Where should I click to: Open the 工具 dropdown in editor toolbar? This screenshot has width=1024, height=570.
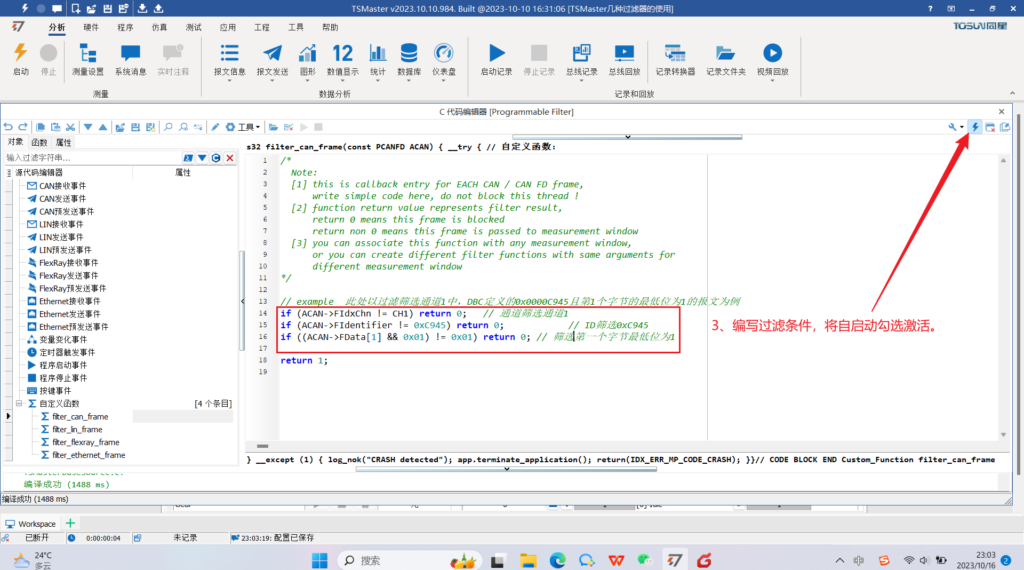pyautogui.click(x=245, y=127)
